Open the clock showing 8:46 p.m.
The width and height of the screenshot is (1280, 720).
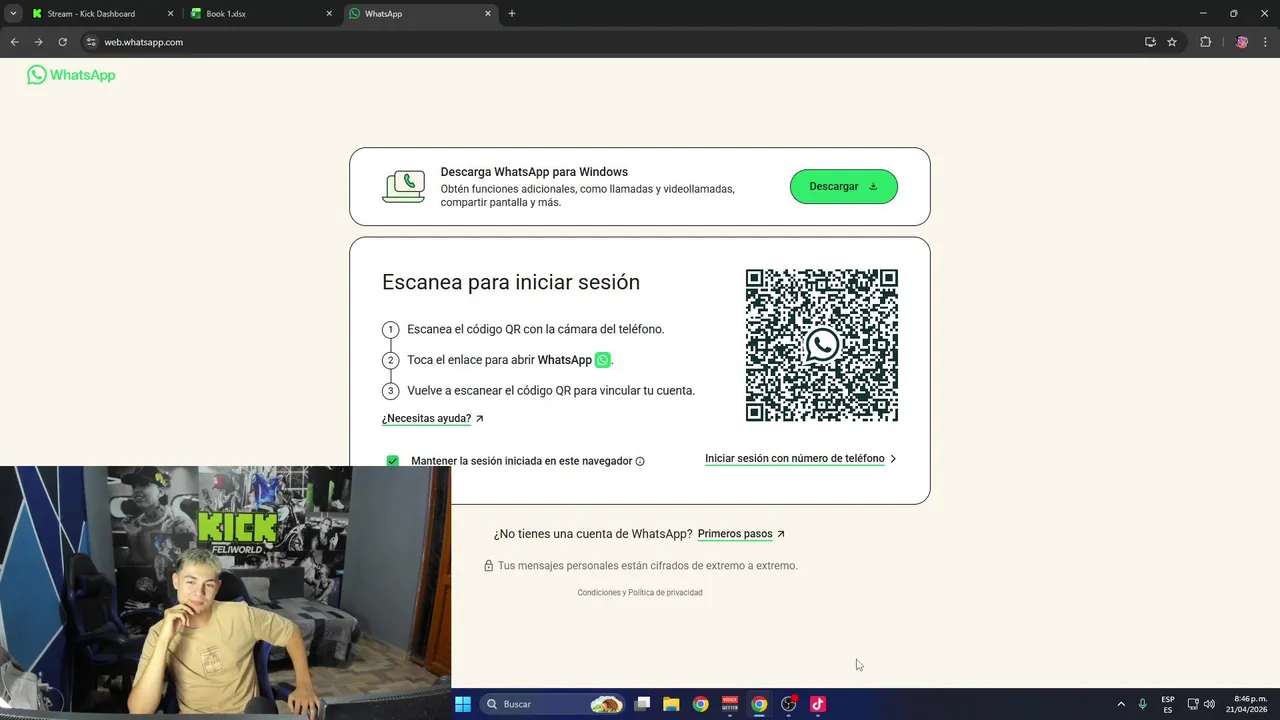click(x=1249, y=704)
